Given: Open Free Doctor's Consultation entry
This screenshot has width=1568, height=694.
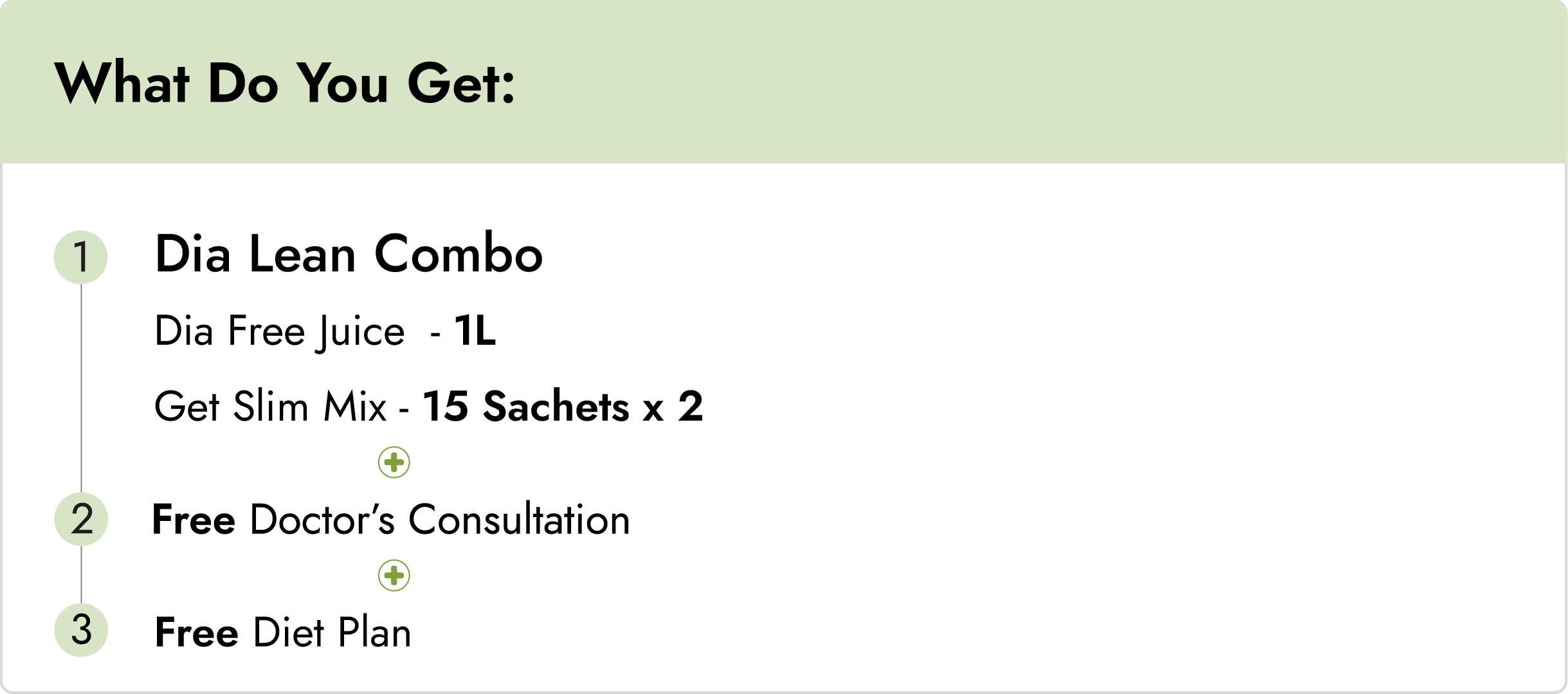Looking at the screenshot, I should 391,520.
